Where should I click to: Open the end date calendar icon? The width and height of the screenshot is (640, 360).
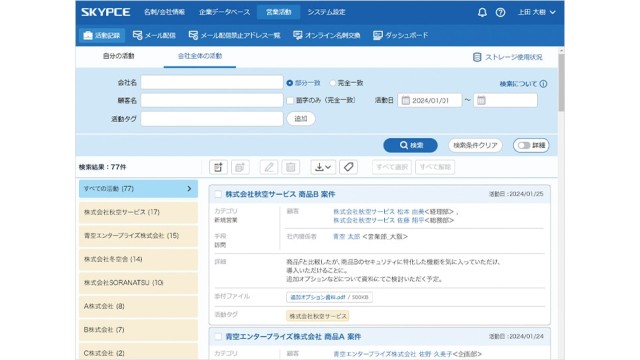click(481, 100)
